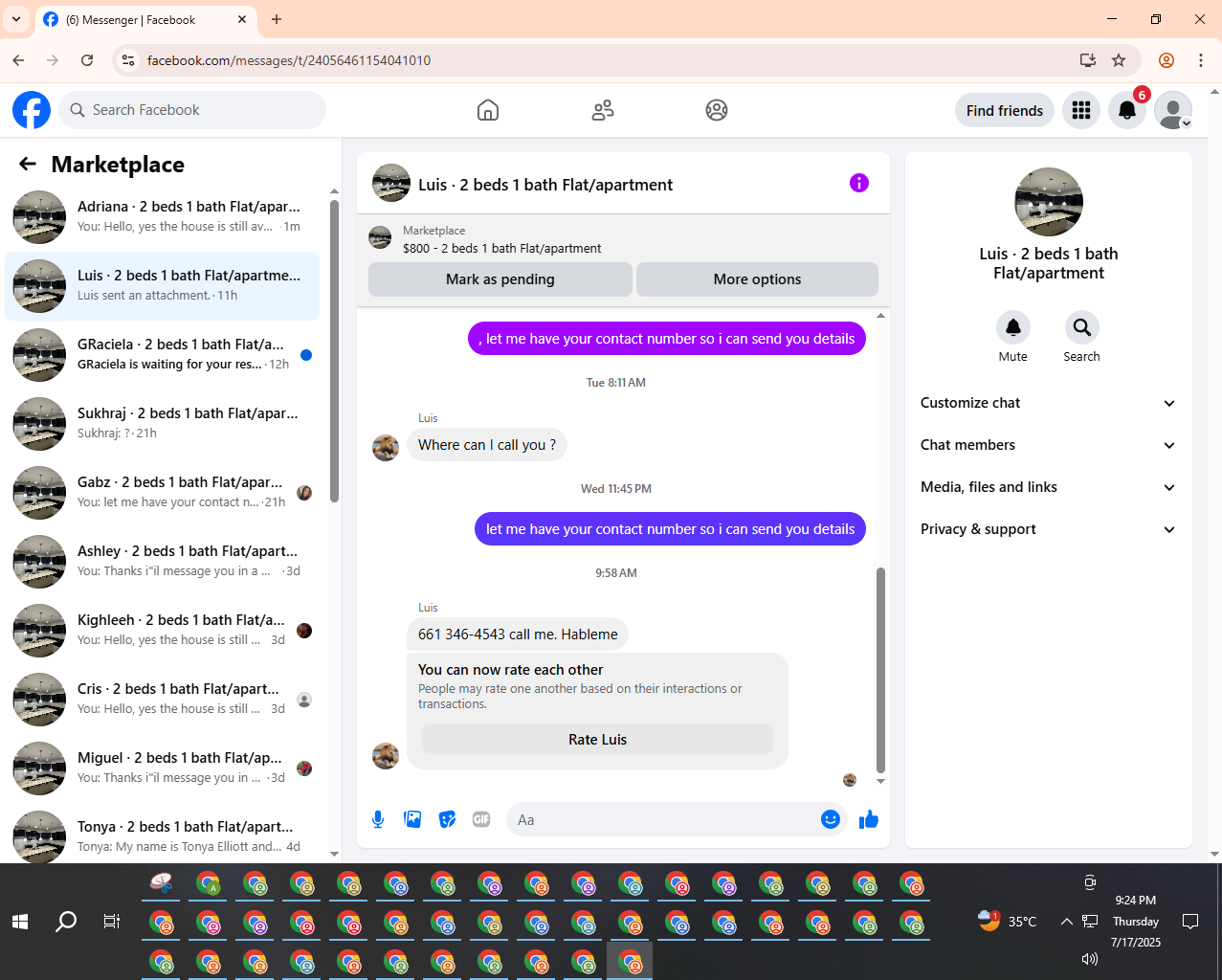Attach a photo or file icon

pyautogui.click(x=412, y=819)
